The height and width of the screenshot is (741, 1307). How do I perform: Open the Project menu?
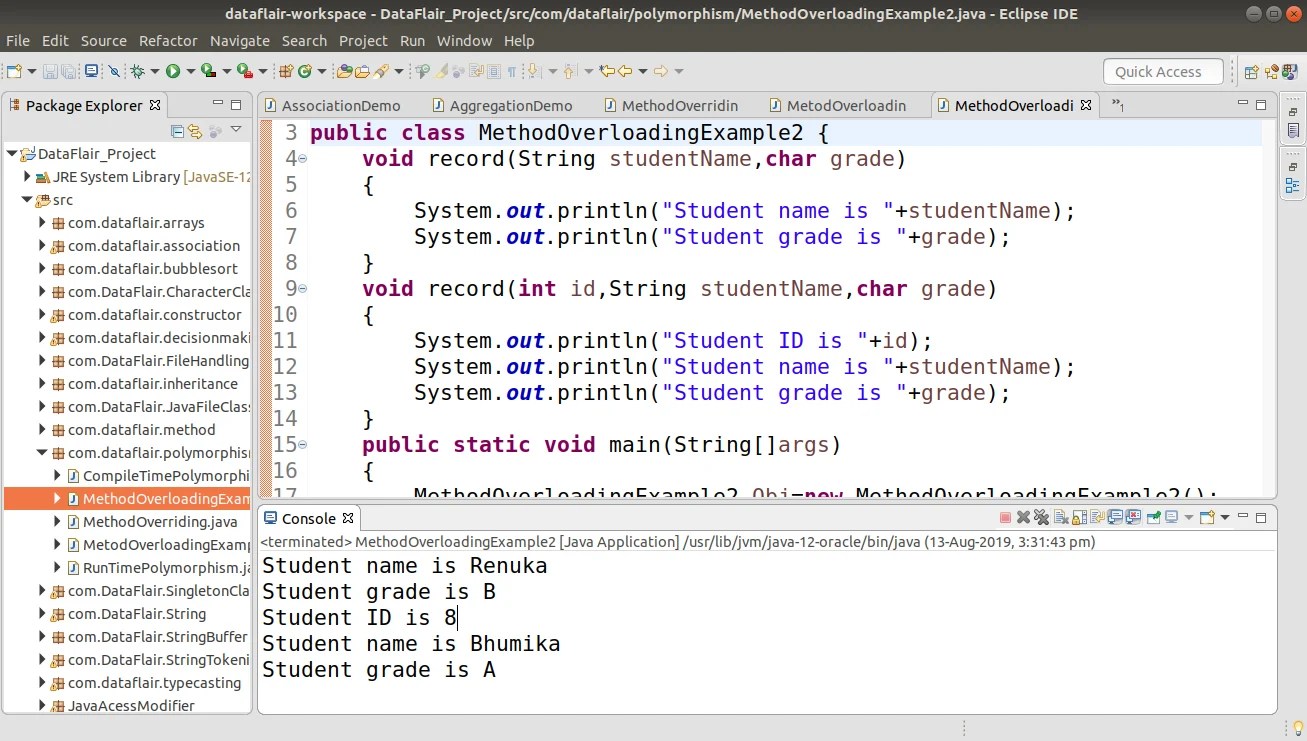pos(363,41)
